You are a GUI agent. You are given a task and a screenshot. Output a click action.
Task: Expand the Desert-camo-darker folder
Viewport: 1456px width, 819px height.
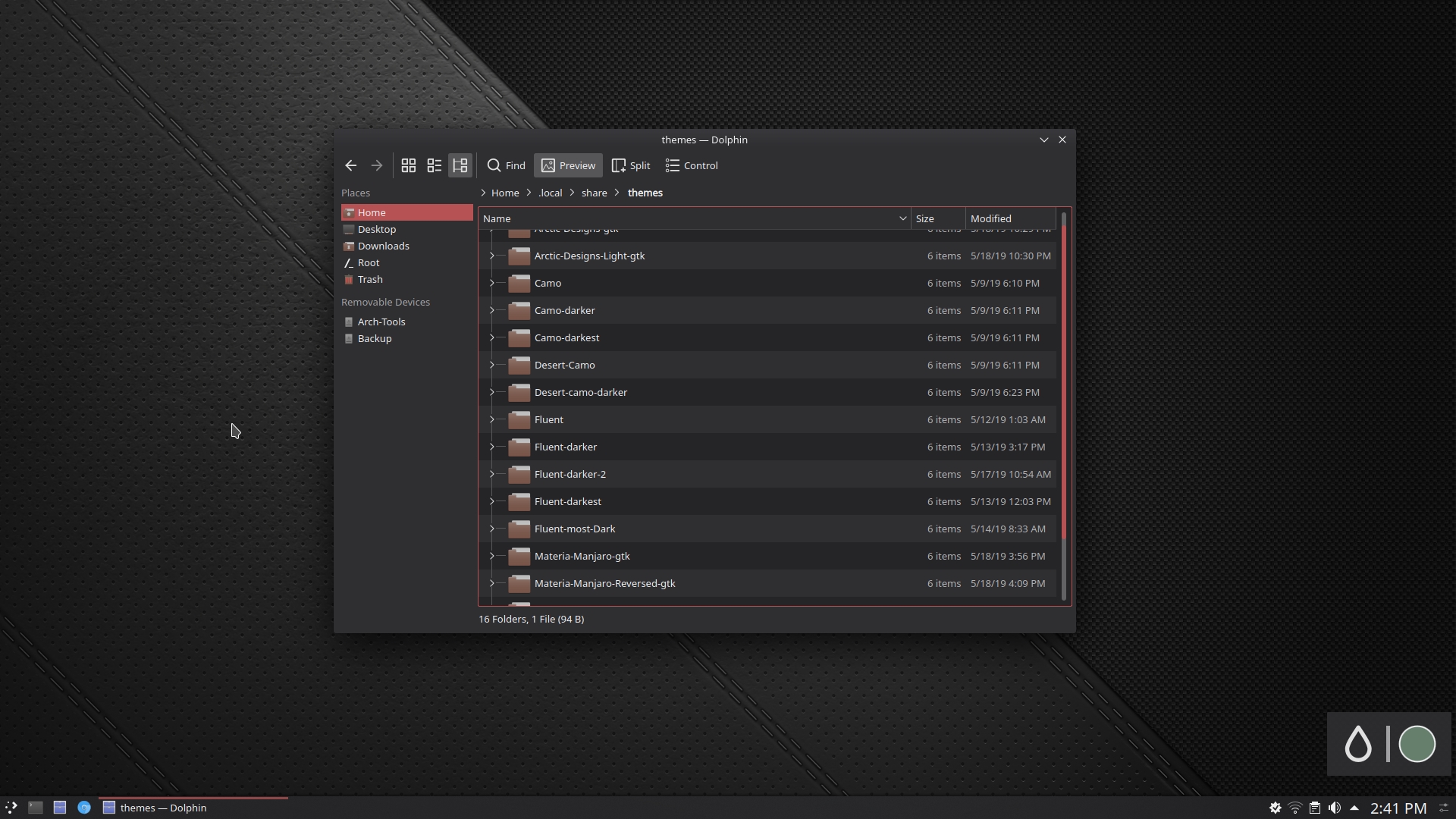coord(491,392)
